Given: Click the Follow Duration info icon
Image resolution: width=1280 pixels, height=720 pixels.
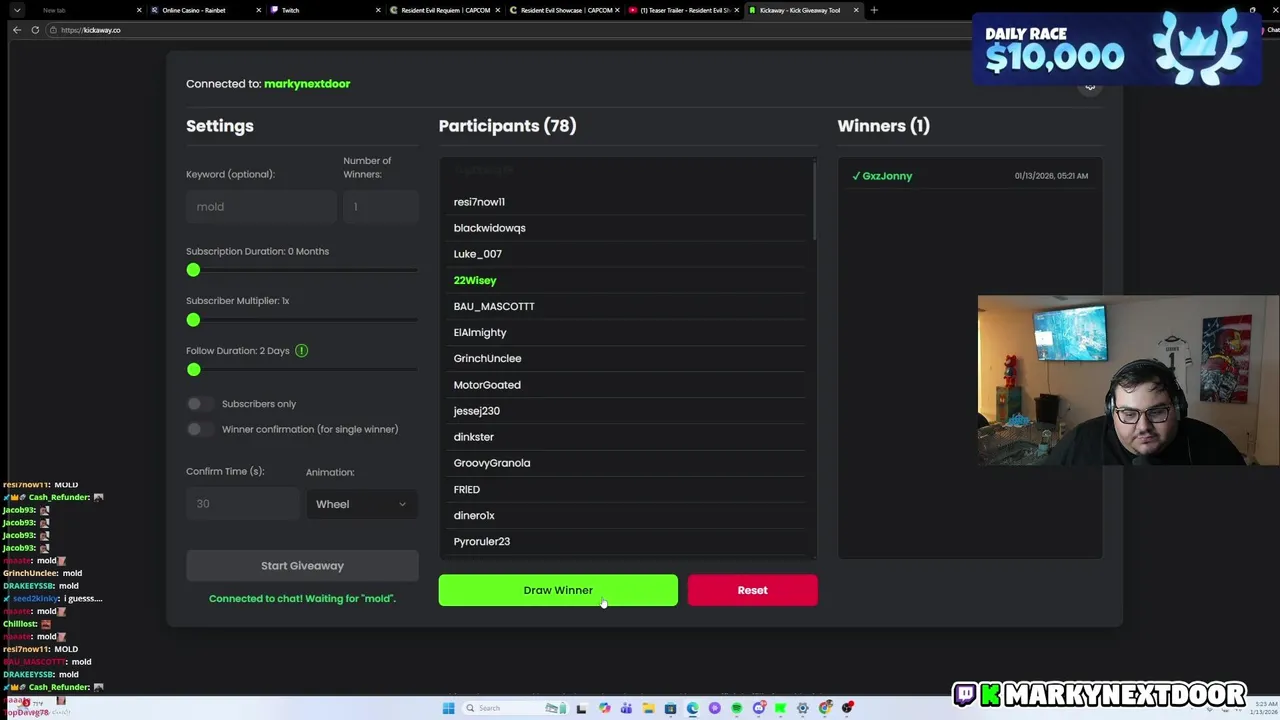Looking at the screenshot, I should coord(301,351).
